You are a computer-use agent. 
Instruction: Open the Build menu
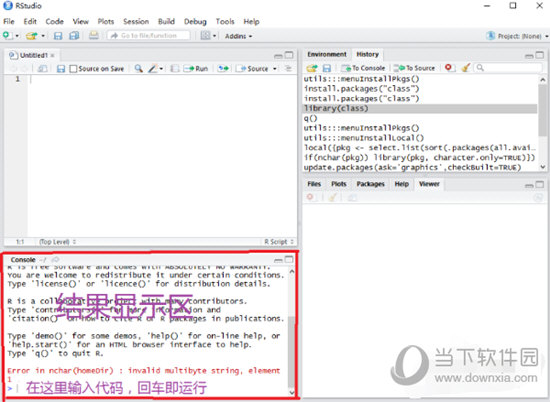pyautogui.click(x=166, y=21)
